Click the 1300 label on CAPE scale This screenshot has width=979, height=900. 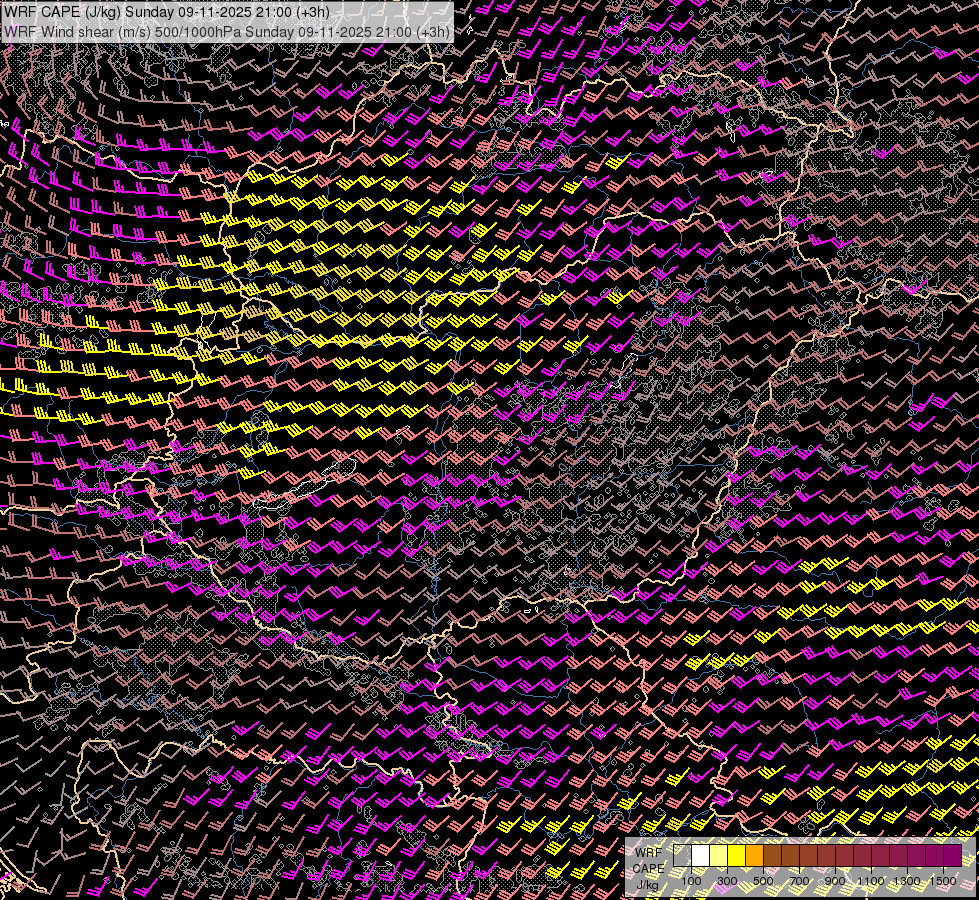click(906, 880)
